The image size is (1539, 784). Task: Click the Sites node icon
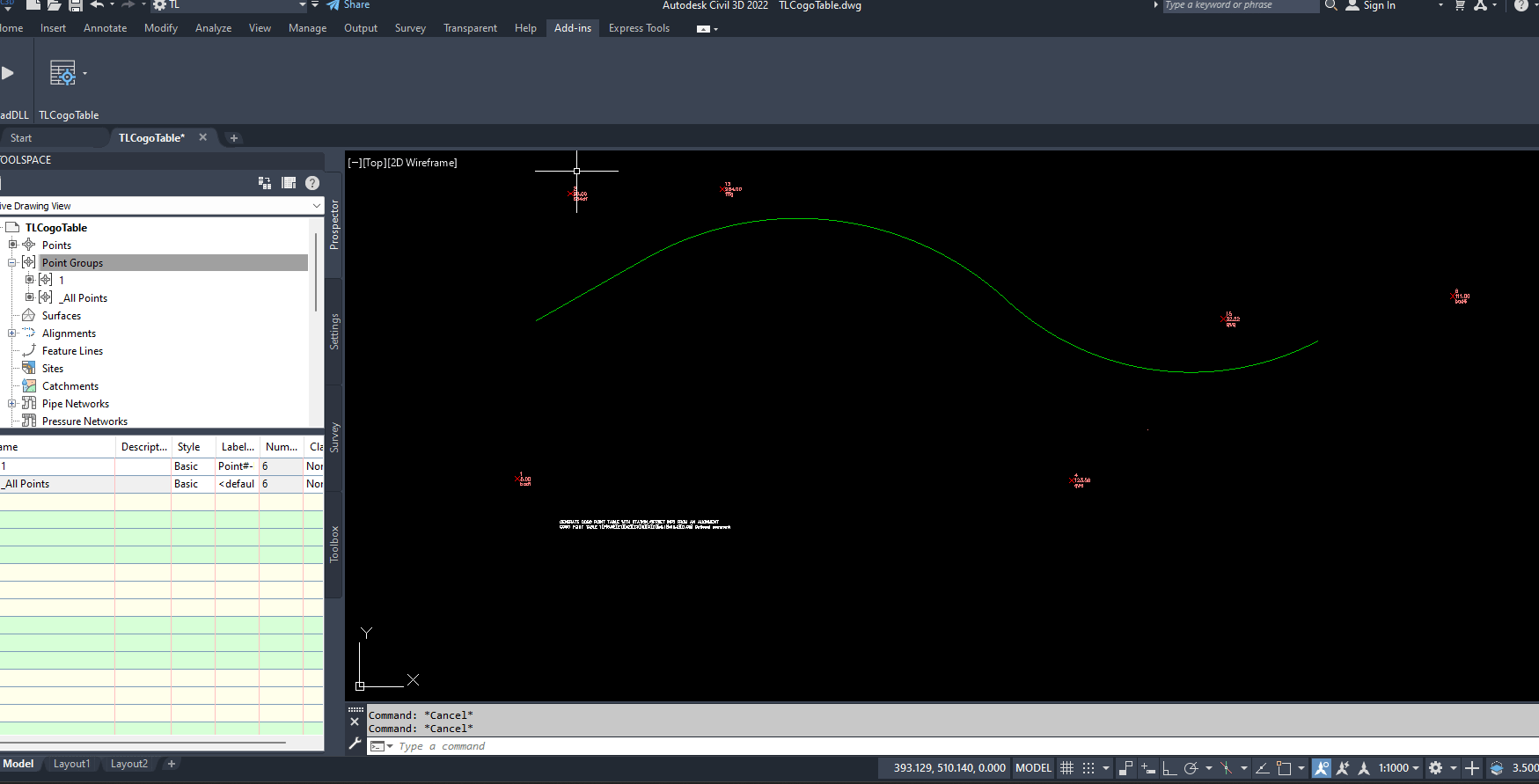(x=29, y=368)
